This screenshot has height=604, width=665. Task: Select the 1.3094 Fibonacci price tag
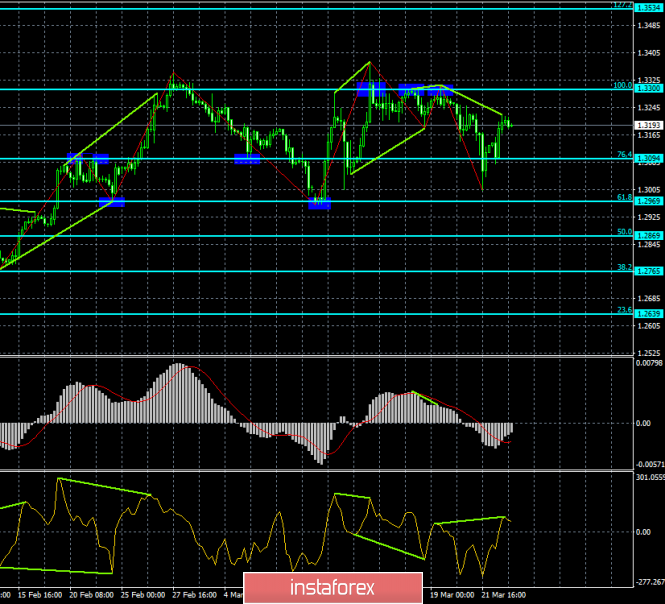[648, 158]
